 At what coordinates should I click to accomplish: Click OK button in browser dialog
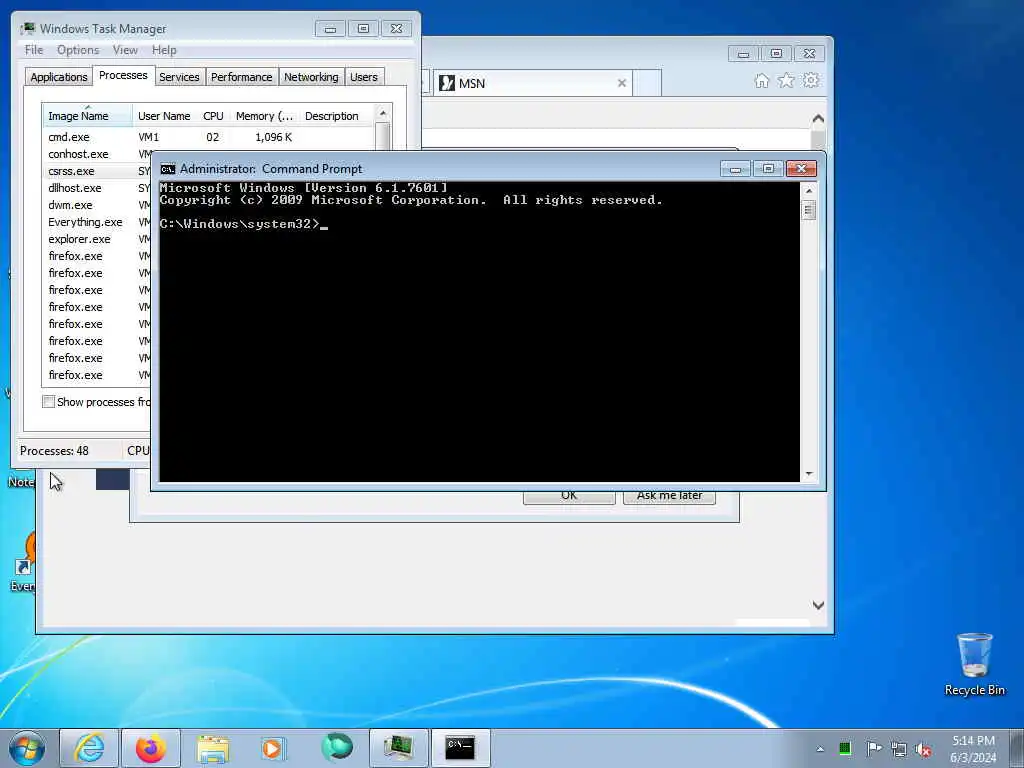[x=569, y=496]
